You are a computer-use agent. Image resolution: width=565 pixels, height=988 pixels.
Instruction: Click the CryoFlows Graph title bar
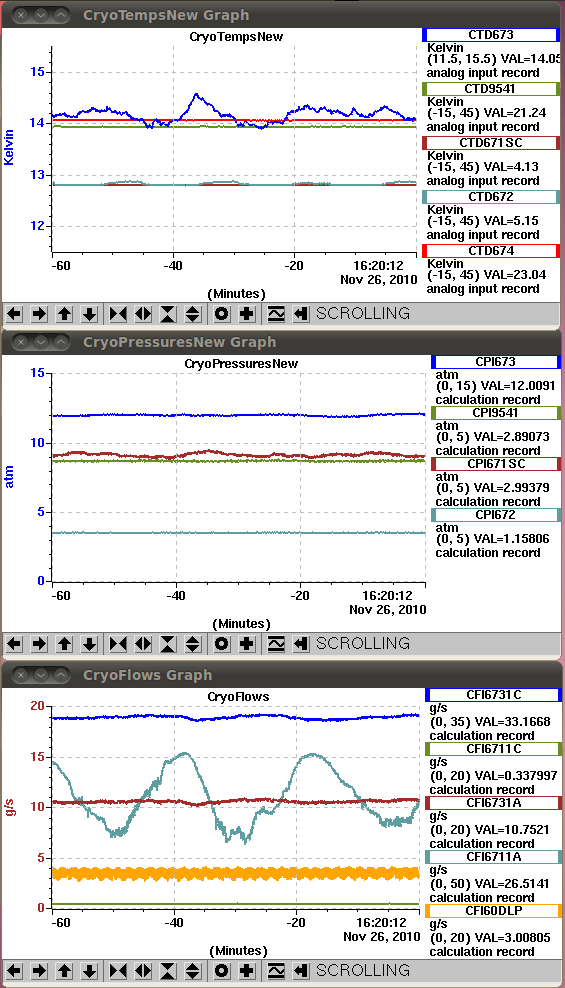[282, 675]
